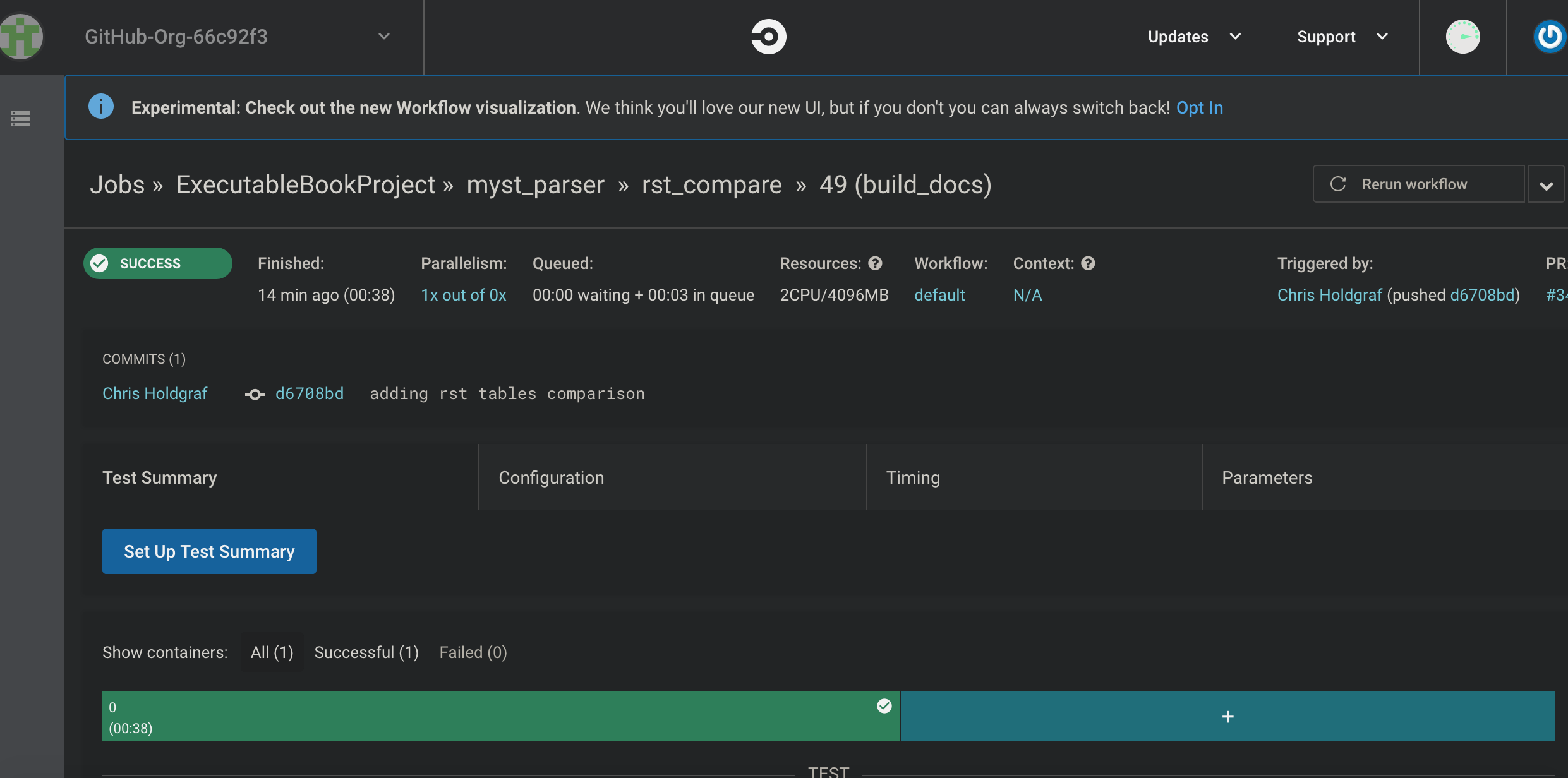This screenshot has height=778, width=1568.
Task: Click the blue power icon at top right
Action: point(1550,37)
